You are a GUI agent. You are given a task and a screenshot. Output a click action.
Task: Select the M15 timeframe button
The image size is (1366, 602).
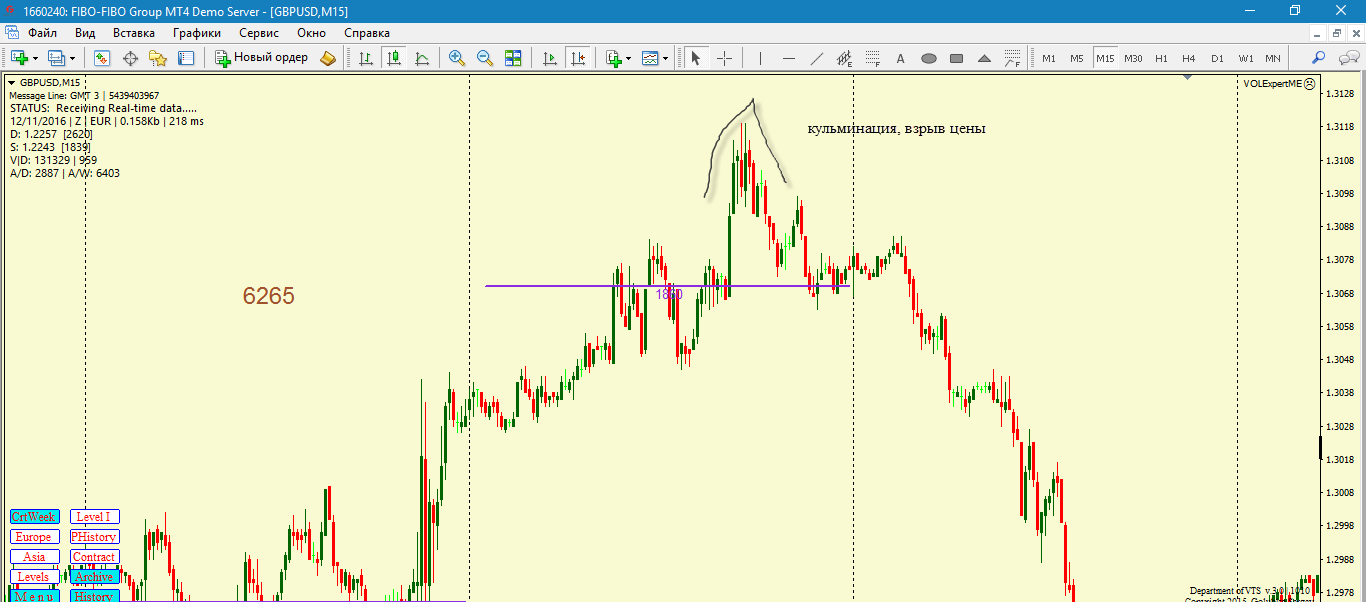click(x=1105, y=58)
